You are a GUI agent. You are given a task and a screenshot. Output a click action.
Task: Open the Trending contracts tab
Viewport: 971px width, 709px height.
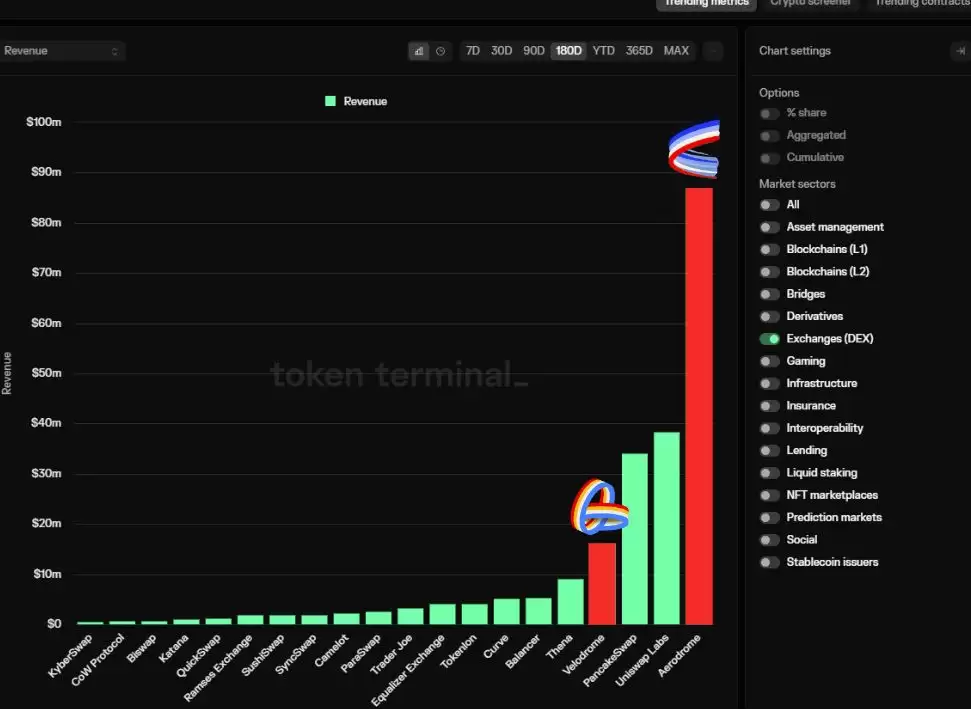(x=920, y=3)
